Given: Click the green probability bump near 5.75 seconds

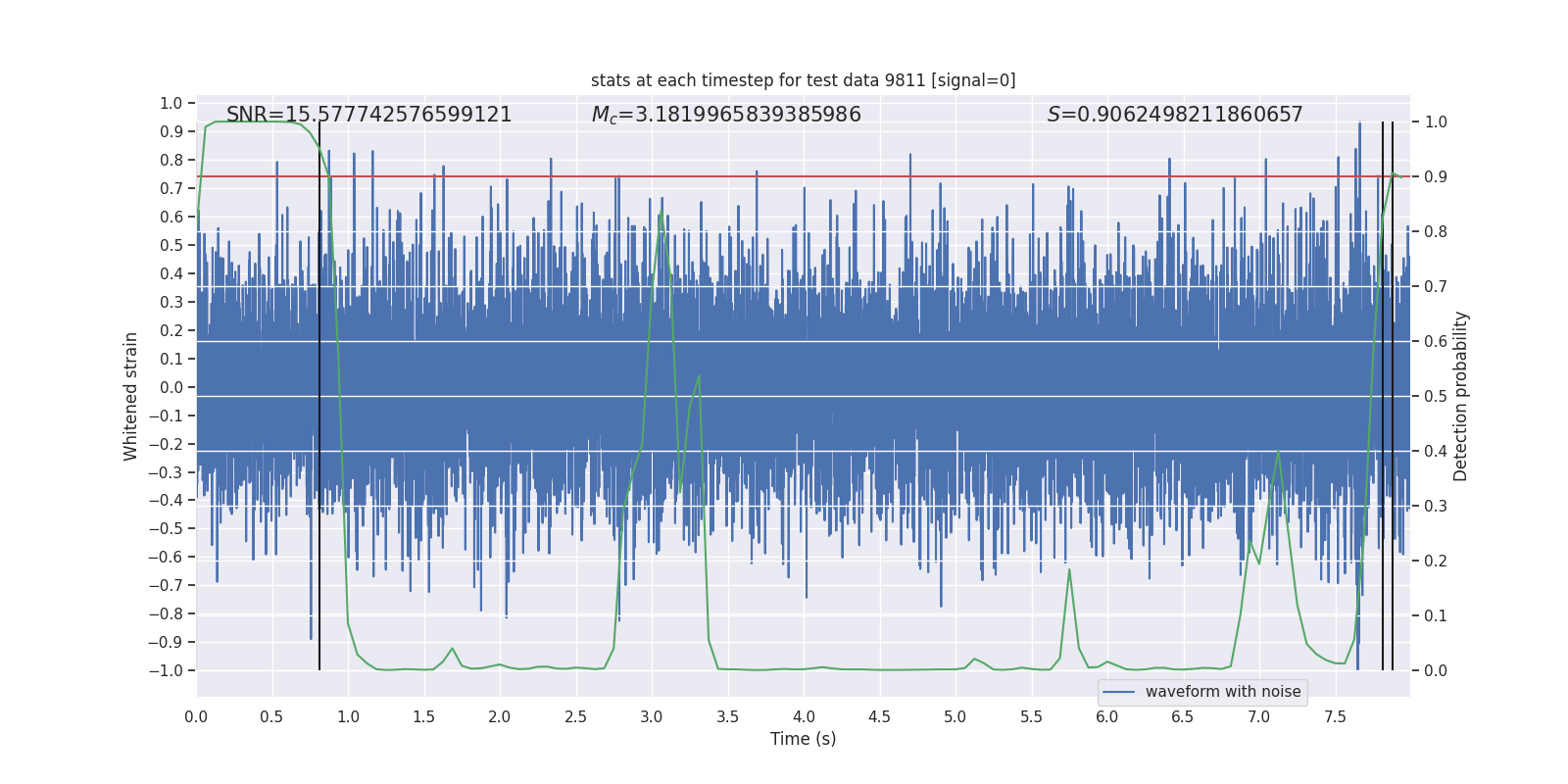Looking at the screenshot, I should pyautogui.click(x=1069, y=570).
